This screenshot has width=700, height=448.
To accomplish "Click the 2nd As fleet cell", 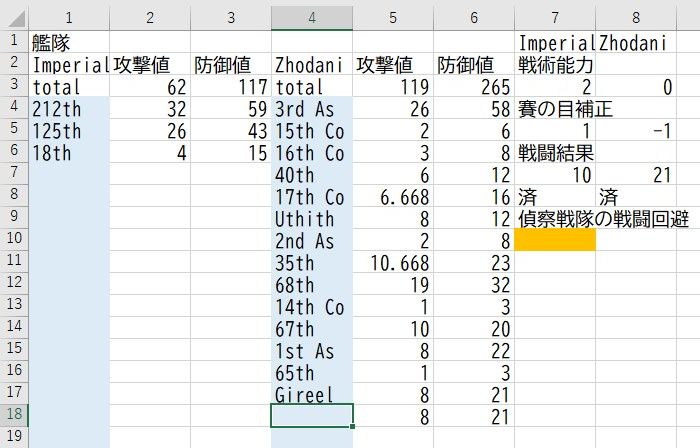I will pos(312,240).
